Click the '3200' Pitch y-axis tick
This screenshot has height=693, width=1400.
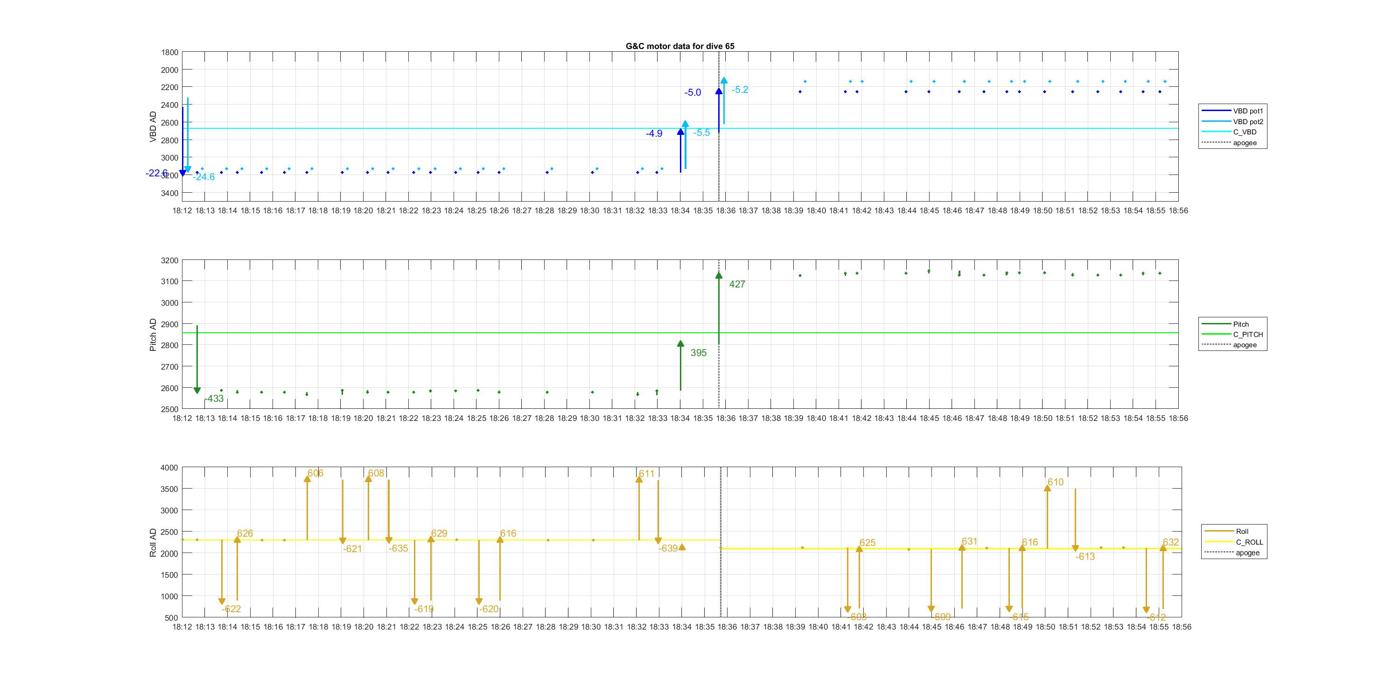pos(169,260)
